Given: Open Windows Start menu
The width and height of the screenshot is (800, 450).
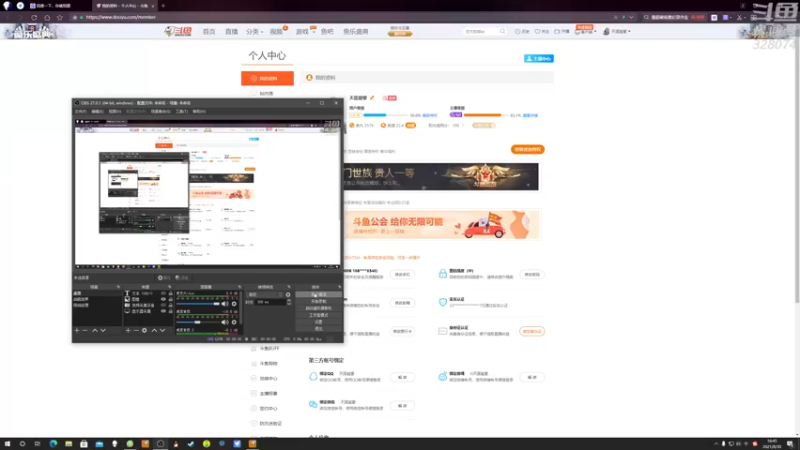Looking at the screenshot, I should point(7,444).
